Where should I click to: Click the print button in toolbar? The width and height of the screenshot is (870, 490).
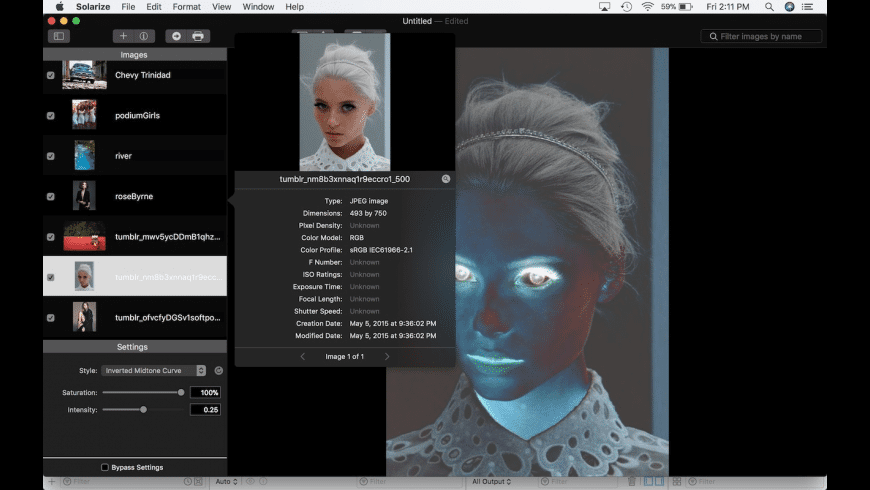[198, 36]
